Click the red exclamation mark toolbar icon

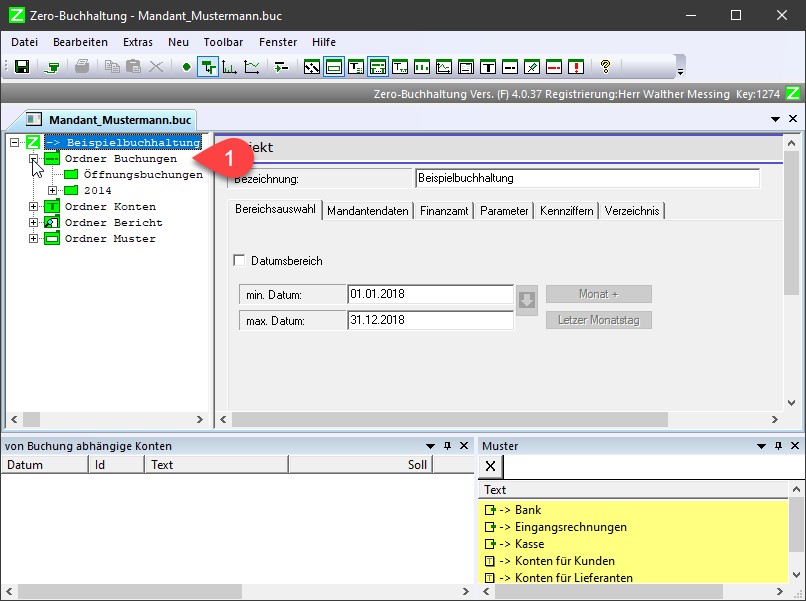(577, 67)
